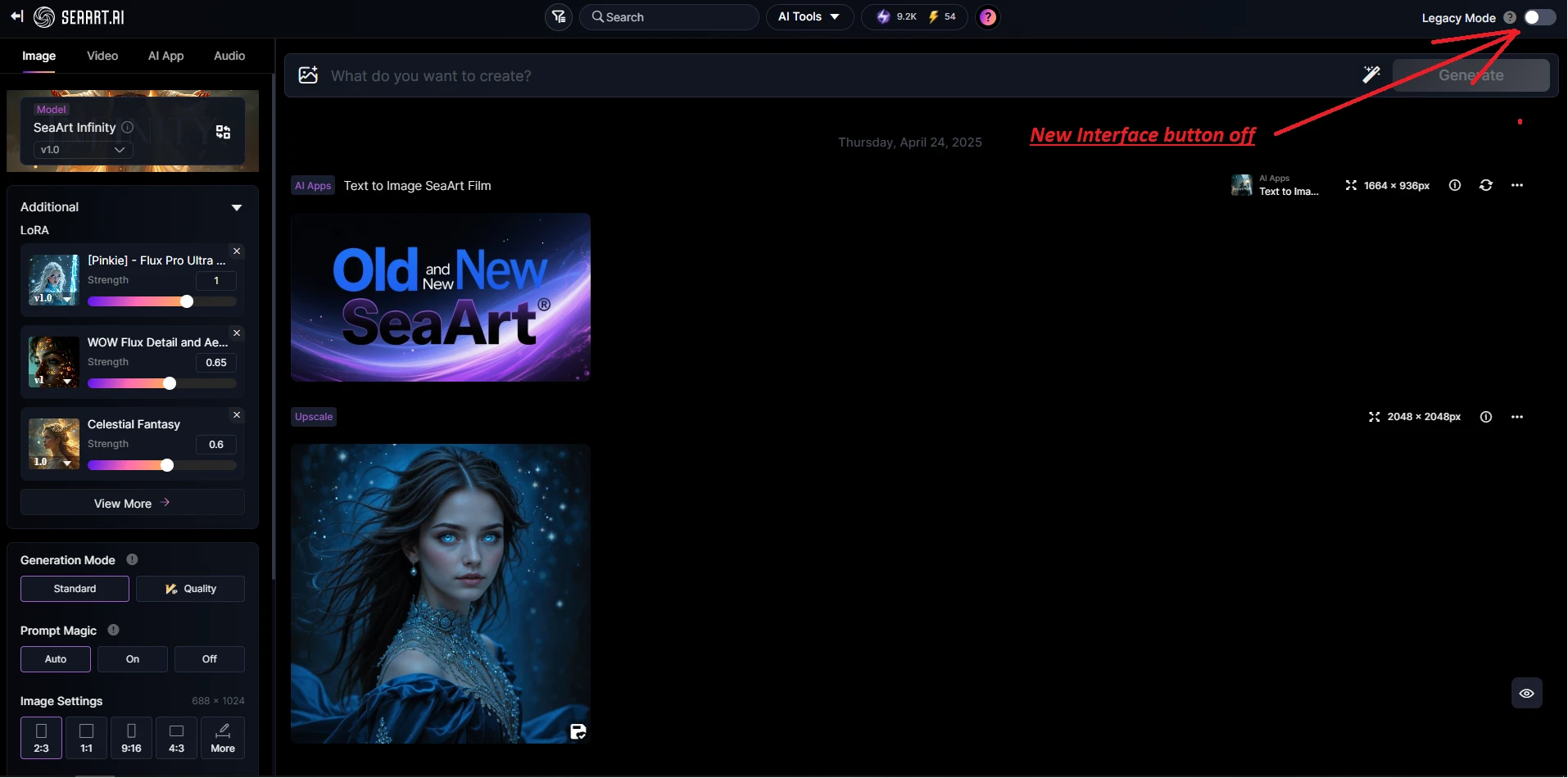
Task: Remove the Celestial Fantasy LoRA
Action: tap(237, 415)
